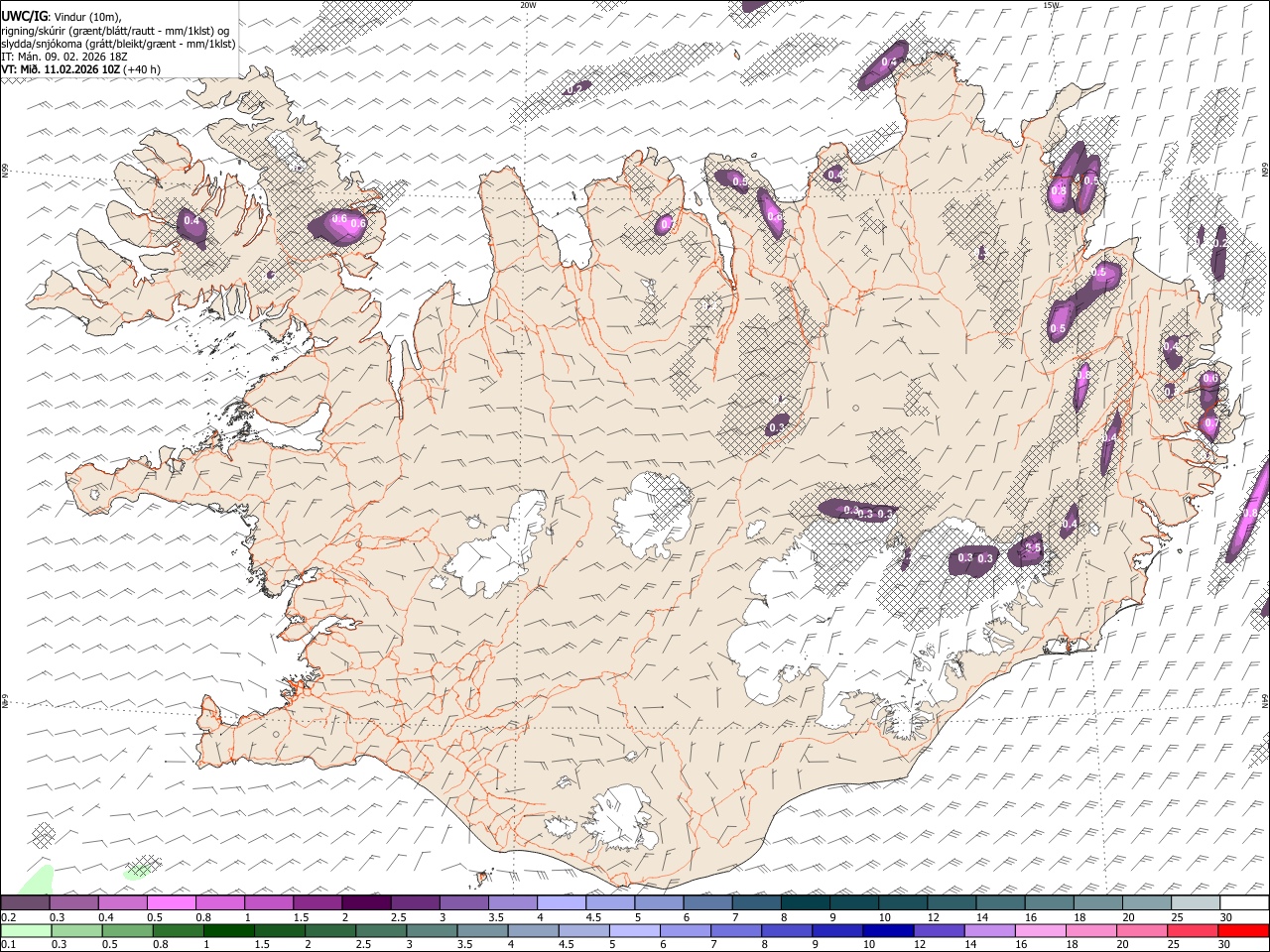Pick the top-row dark teal swatch above 8

tap(805, 902)
